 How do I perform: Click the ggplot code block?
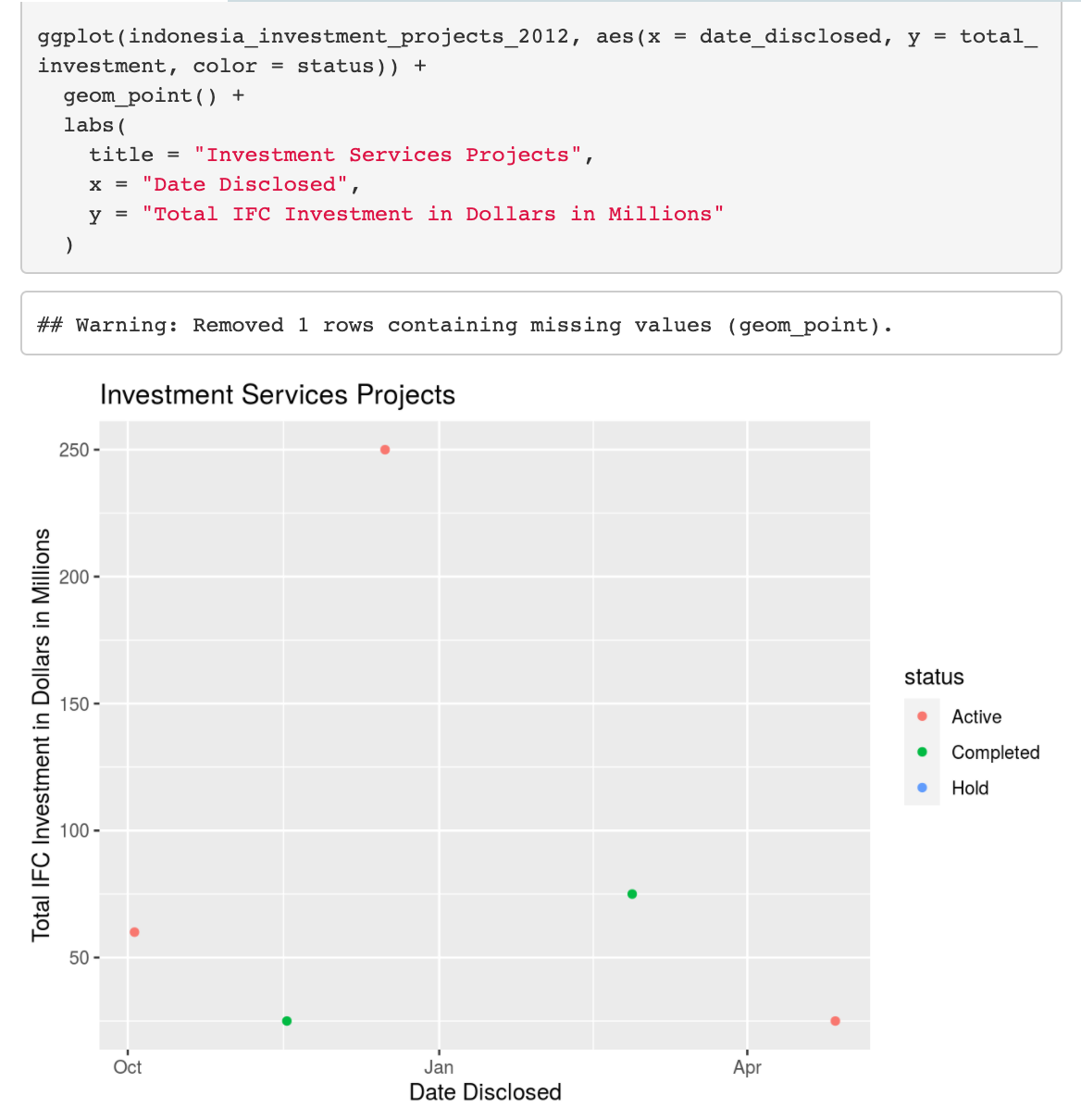coord(541,139)
